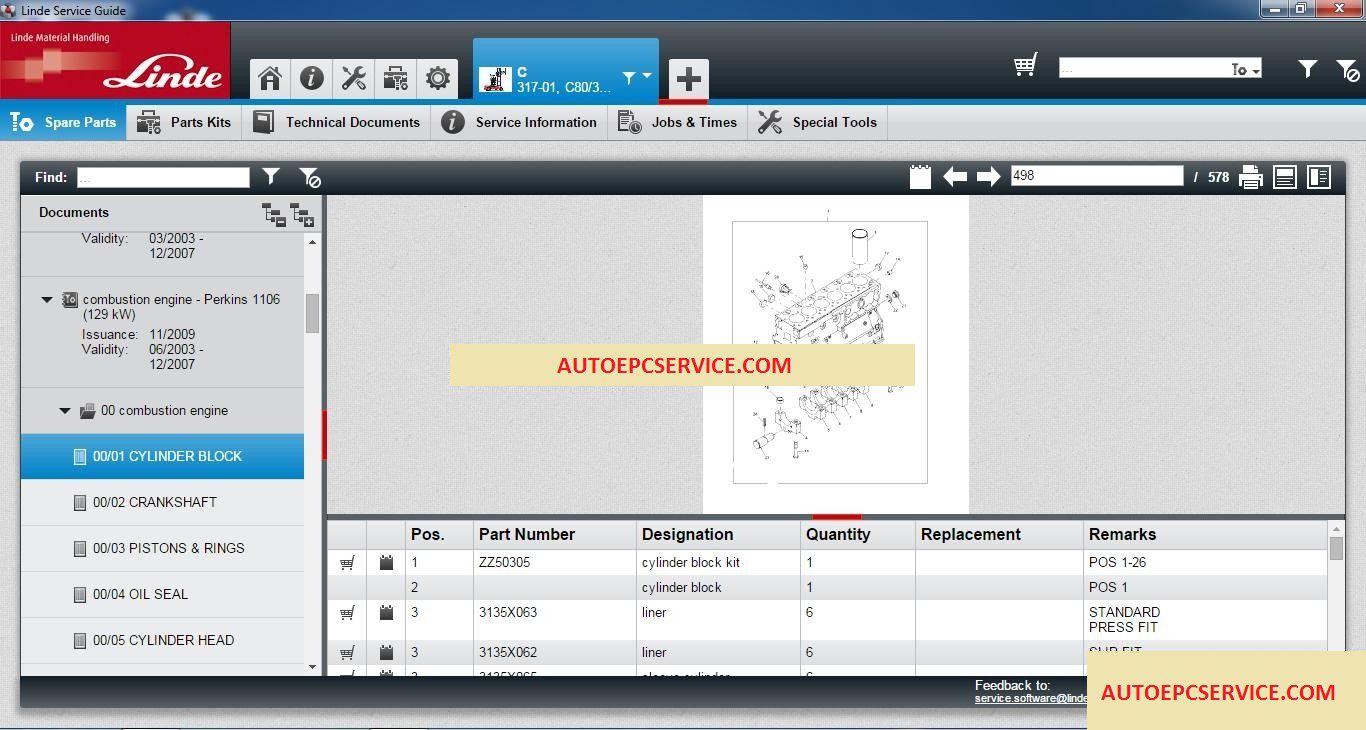Open the service.software@linde feedback link

pos(1030,698)
